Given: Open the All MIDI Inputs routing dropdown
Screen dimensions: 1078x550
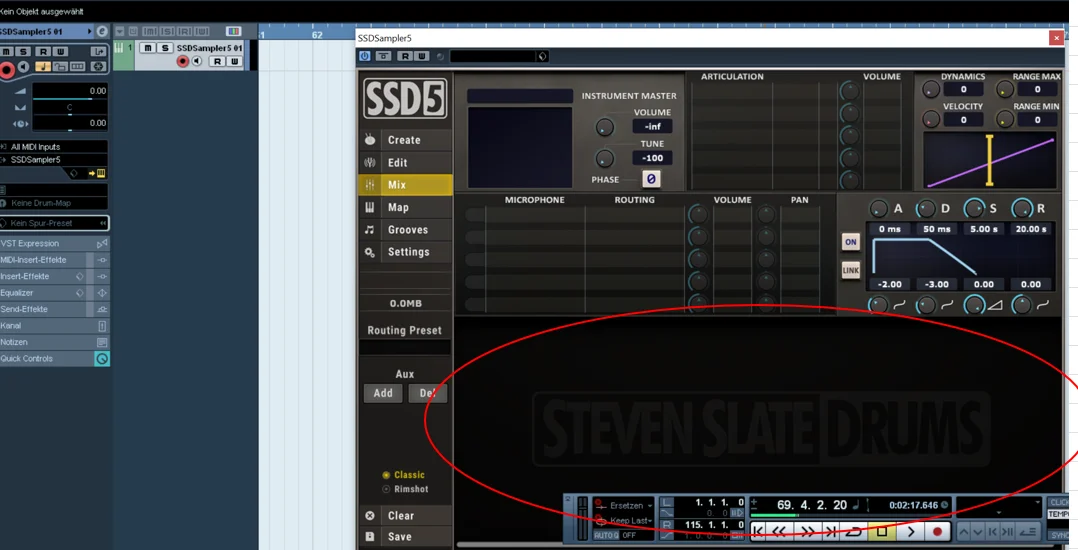Looking at the screenshot, I should 54,146.
